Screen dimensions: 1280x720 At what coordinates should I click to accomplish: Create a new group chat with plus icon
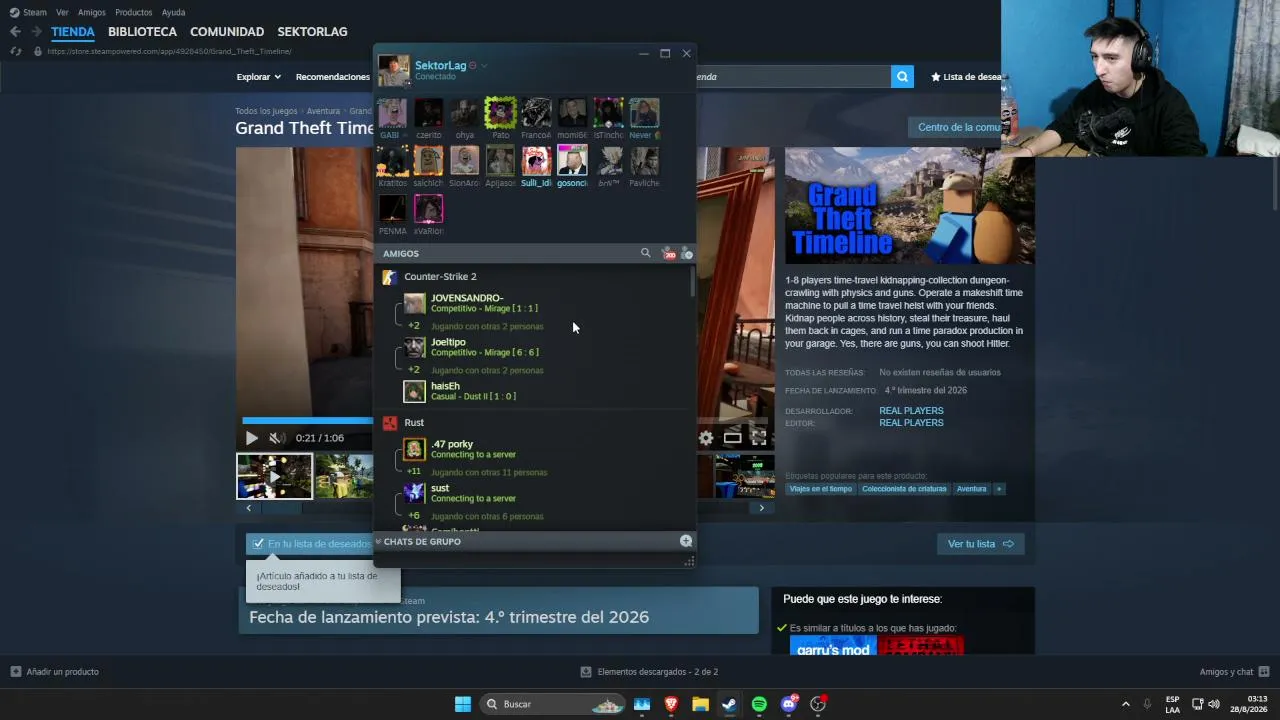686,541
